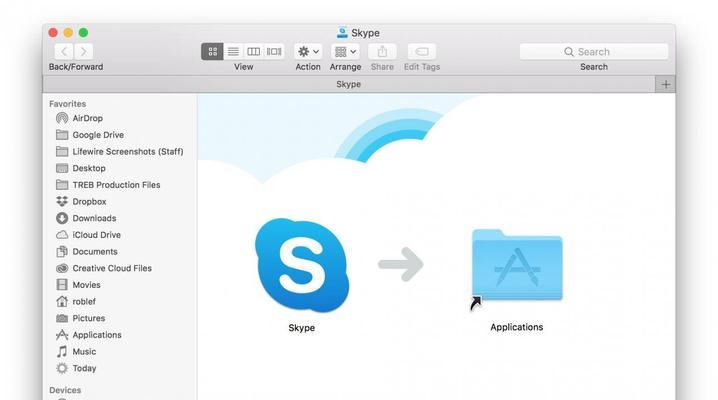
Task: Click the Back arrow button
Action: click(x=65, y=52)
